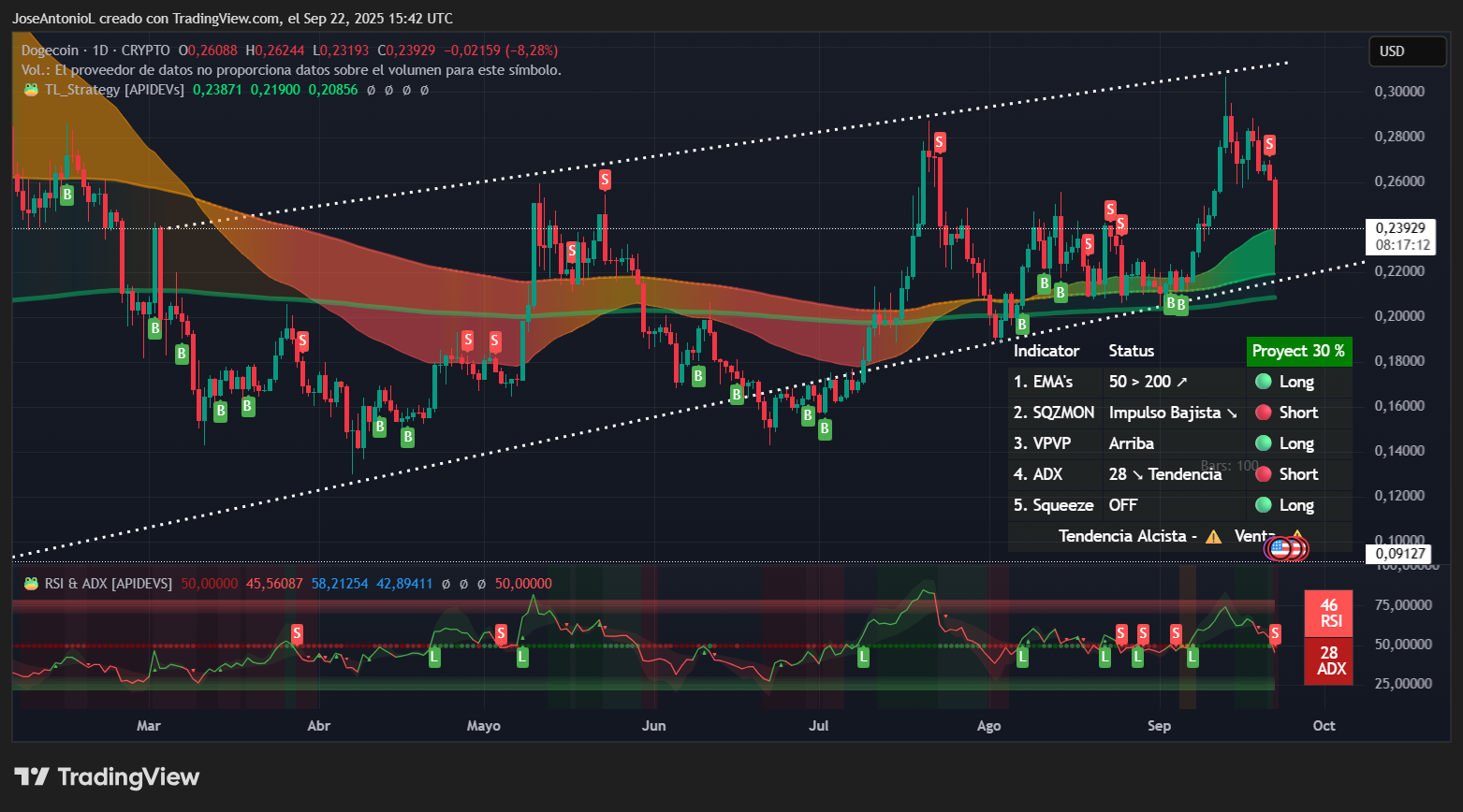Screen dimensions: 1463x812
Task: Click the frog icon beside TL_Strategy
Action: point(31,90)
